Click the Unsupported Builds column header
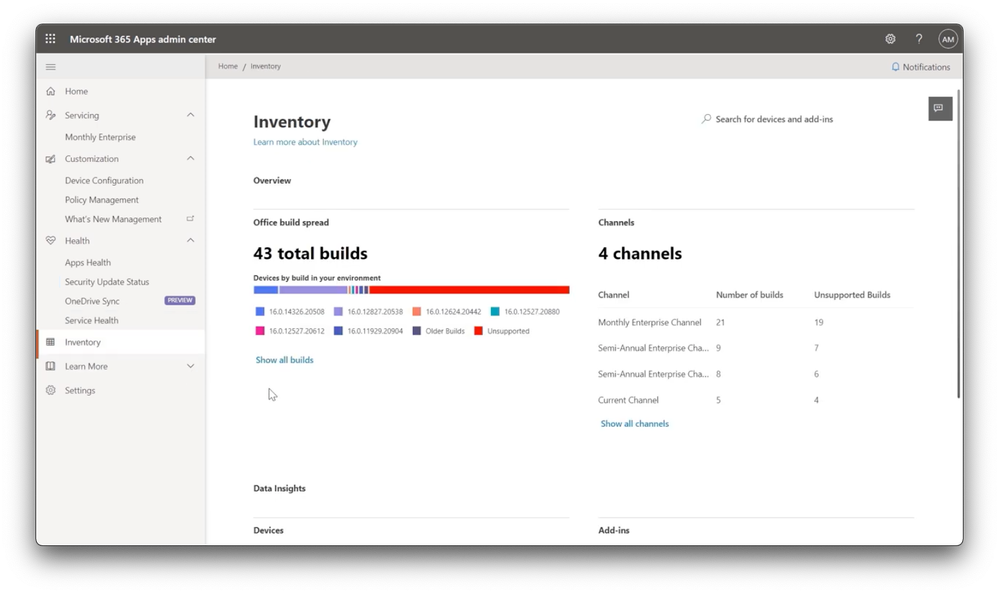This screenshot has height=593, width=999. point(852,295)
